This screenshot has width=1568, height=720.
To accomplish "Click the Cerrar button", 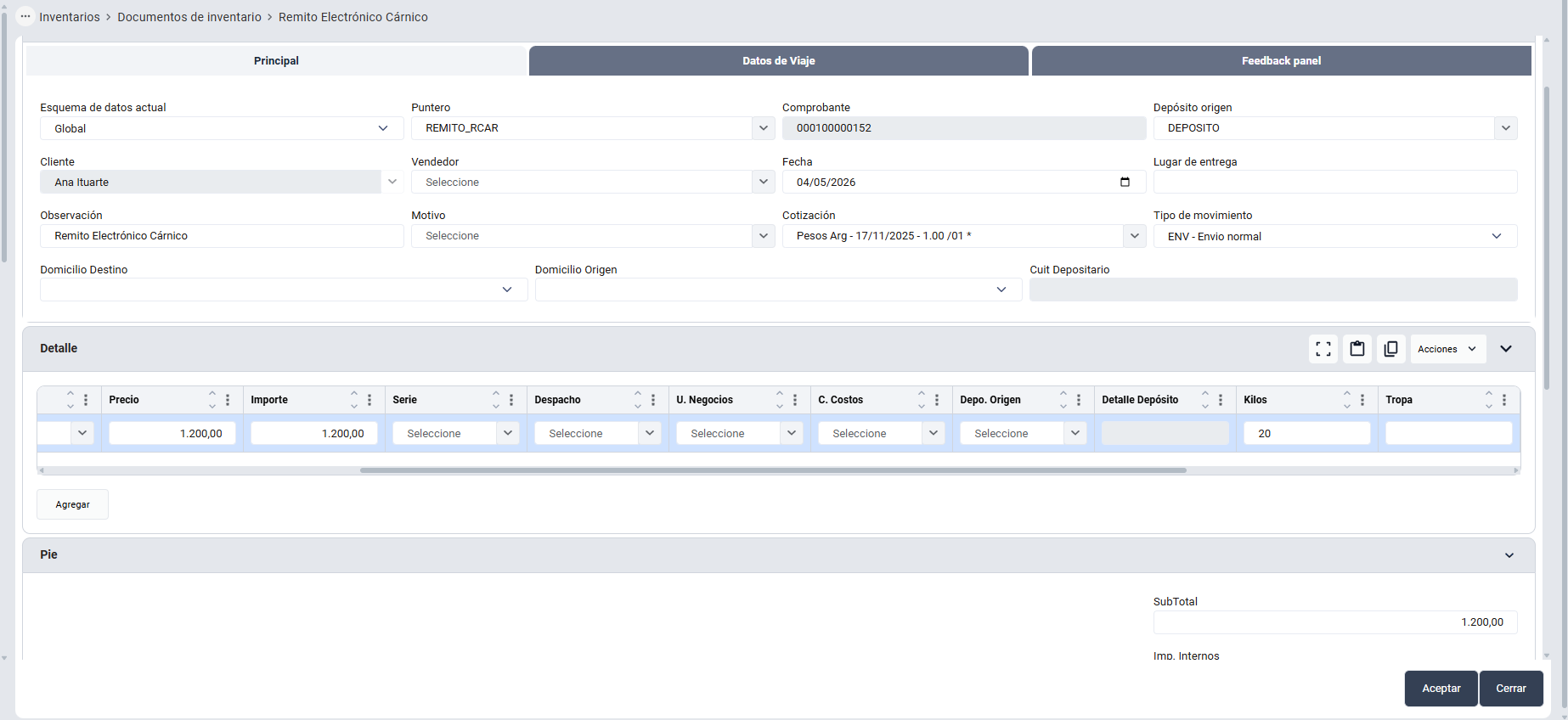I will pos(1511,689).
